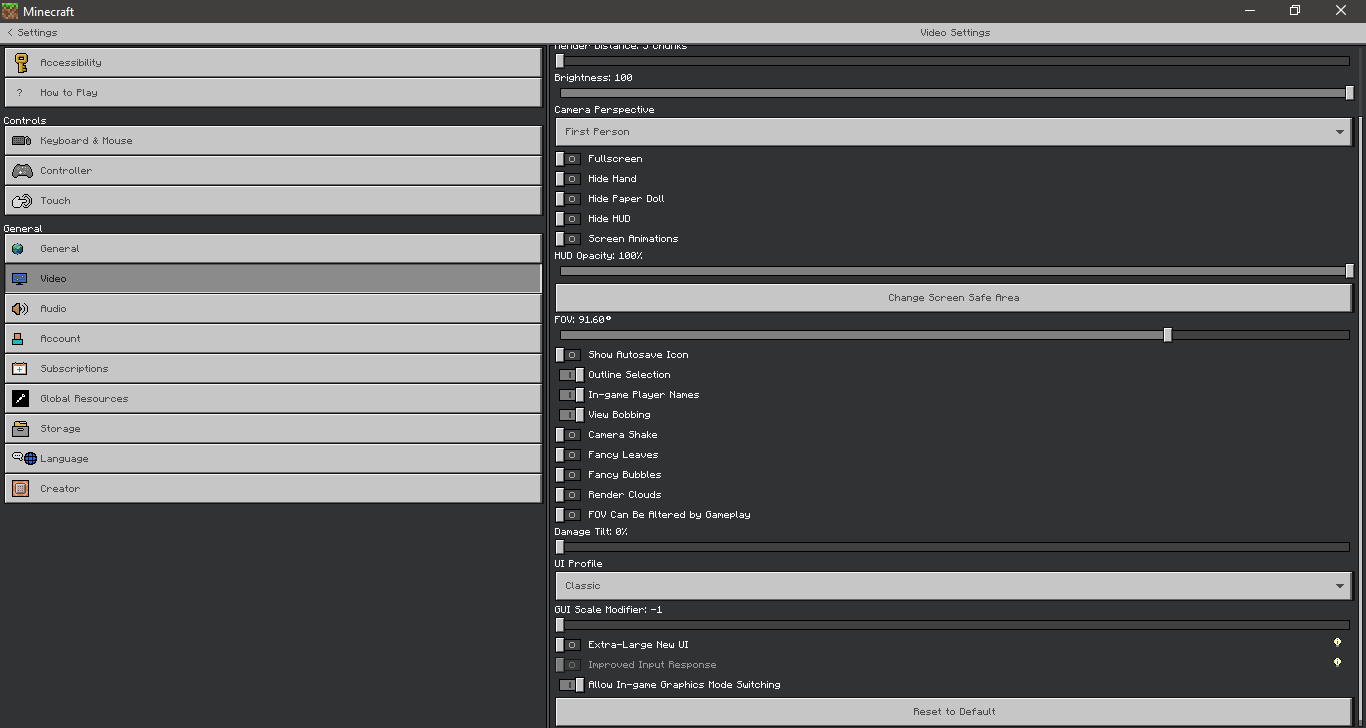
Task: Enable the Fancy Leaves toggle
Action: pyautogui.click(x=568, y=455)
